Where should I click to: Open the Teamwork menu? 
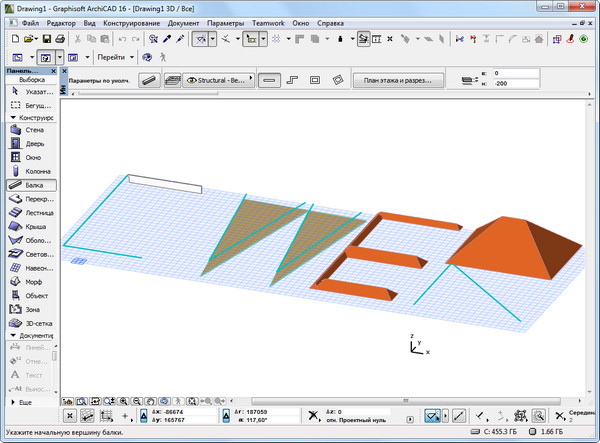point(268,21)
